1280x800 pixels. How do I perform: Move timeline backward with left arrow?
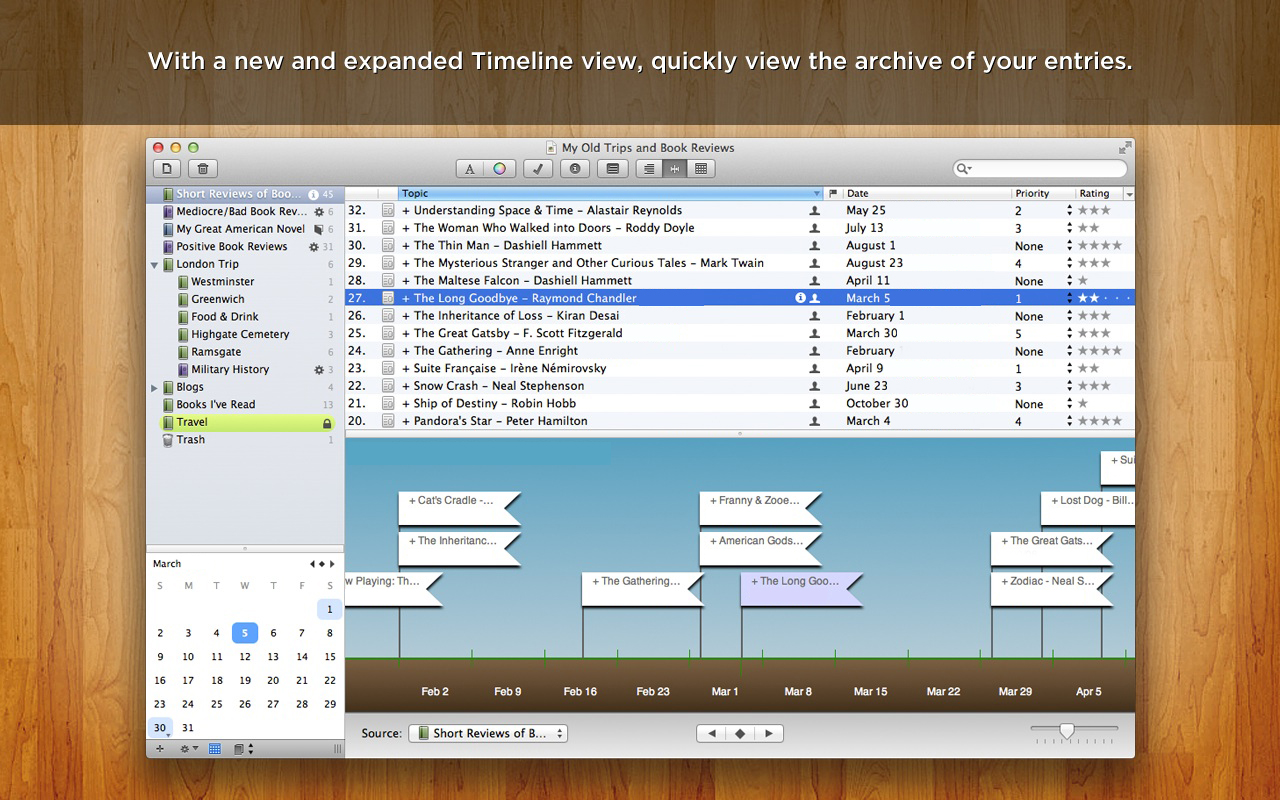tap(711, 734)
